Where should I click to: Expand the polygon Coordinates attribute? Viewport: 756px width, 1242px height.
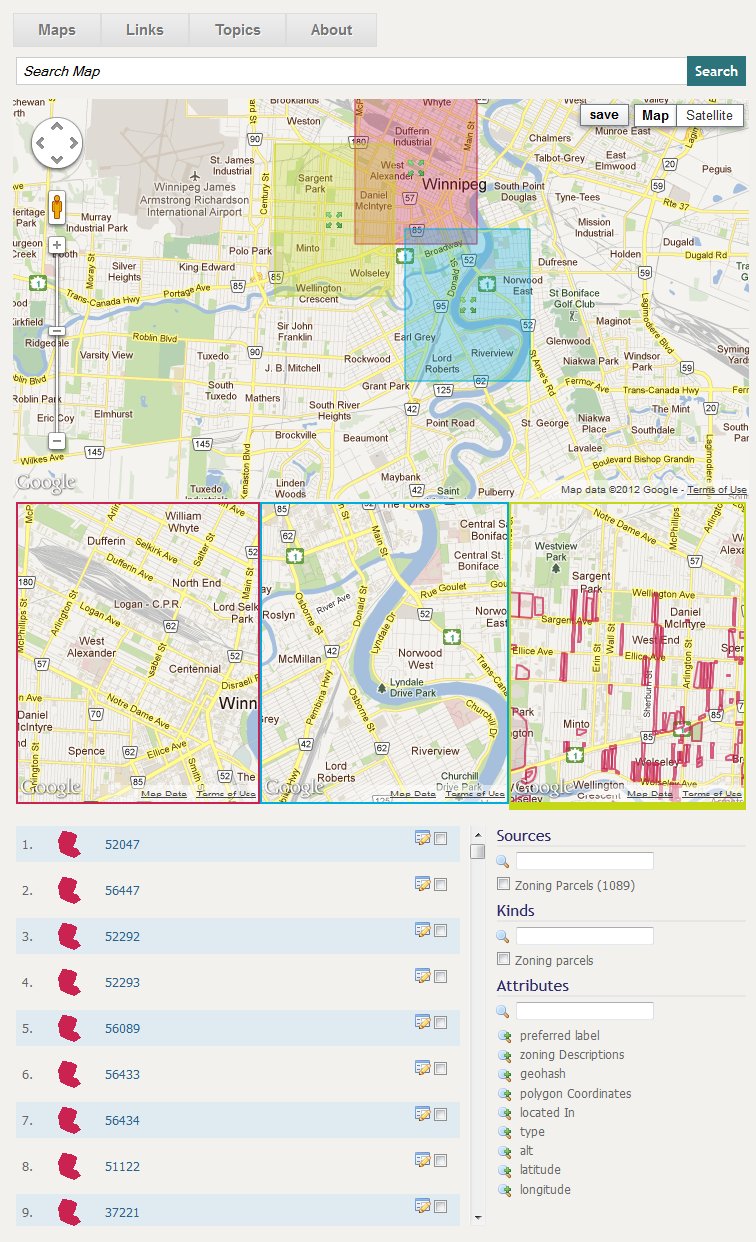click(x=504, y=1094)
